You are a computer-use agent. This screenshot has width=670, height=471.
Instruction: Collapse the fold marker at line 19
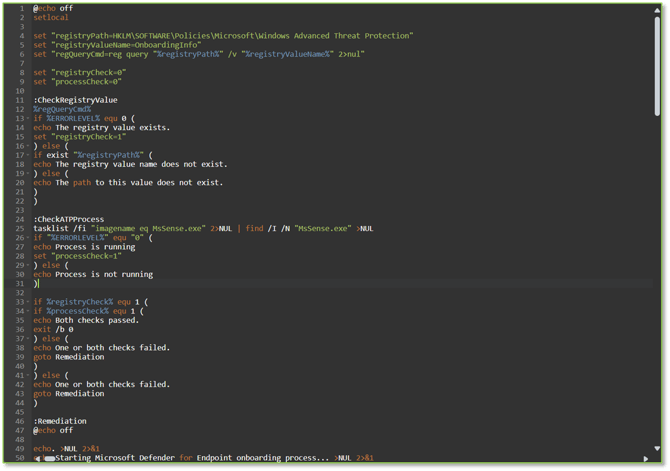[27, 174]
